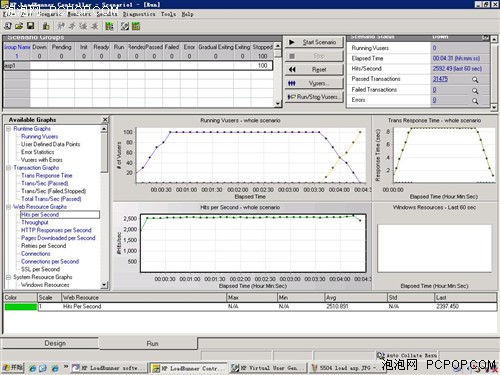Click the Start Scenario button

(x=314, y=42)
